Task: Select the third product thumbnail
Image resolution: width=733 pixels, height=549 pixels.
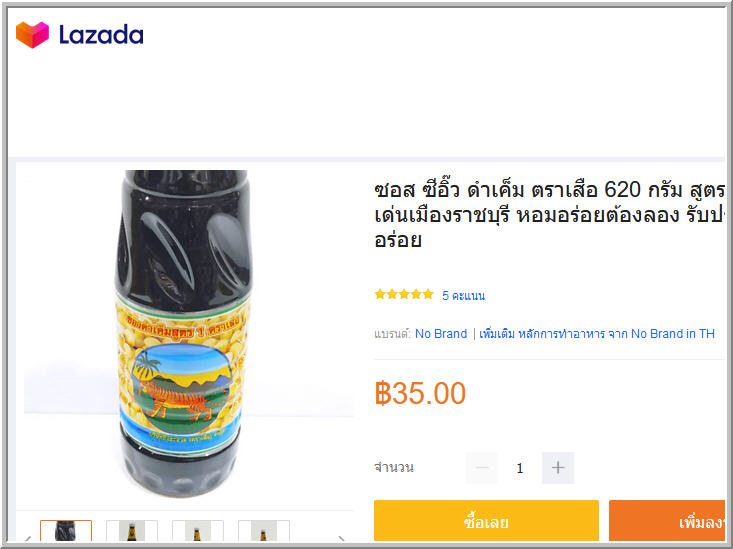Action: (198, 530)
